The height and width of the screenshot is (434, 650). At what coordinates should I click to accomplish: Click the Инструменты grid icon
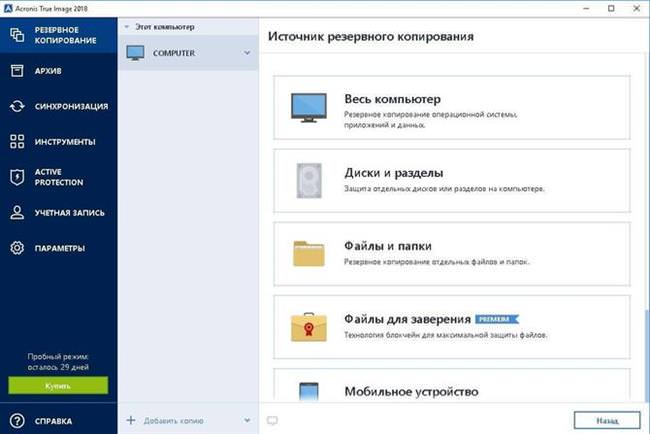(17, 141)
